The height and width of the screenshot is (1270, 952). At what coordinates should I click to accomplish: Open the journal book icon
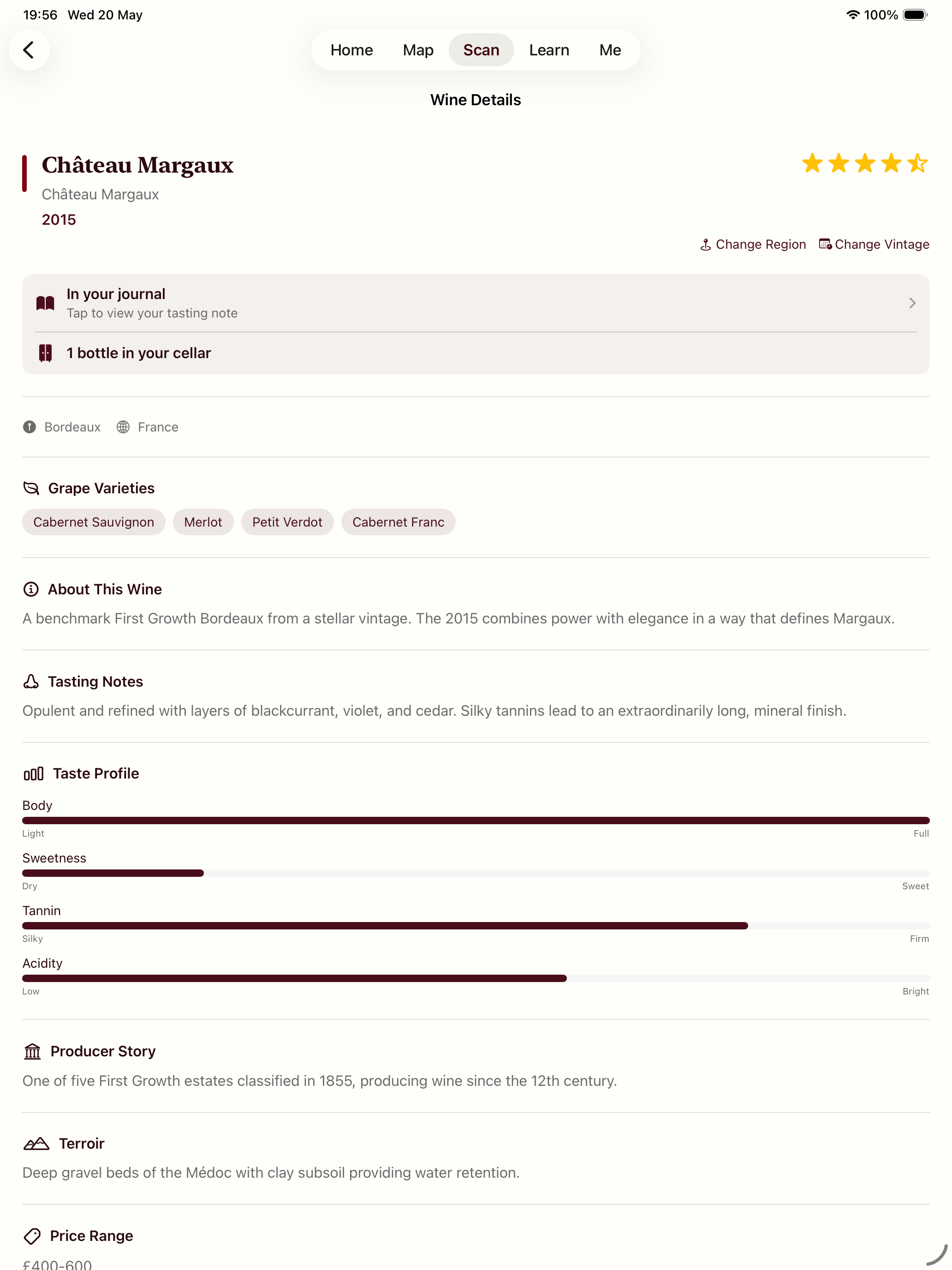pos(45,303)
